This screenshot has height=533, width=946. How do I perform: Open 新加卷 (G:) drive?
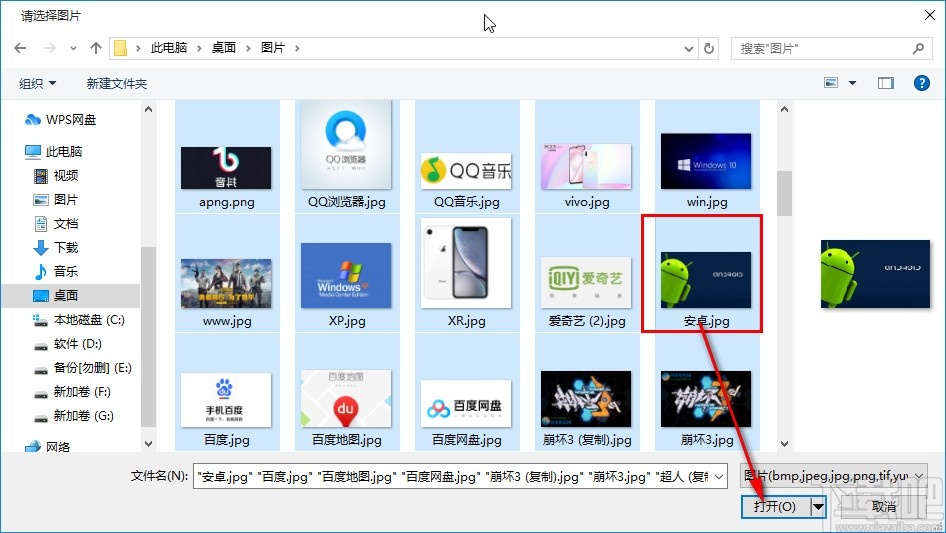click(x=74, y=416)
